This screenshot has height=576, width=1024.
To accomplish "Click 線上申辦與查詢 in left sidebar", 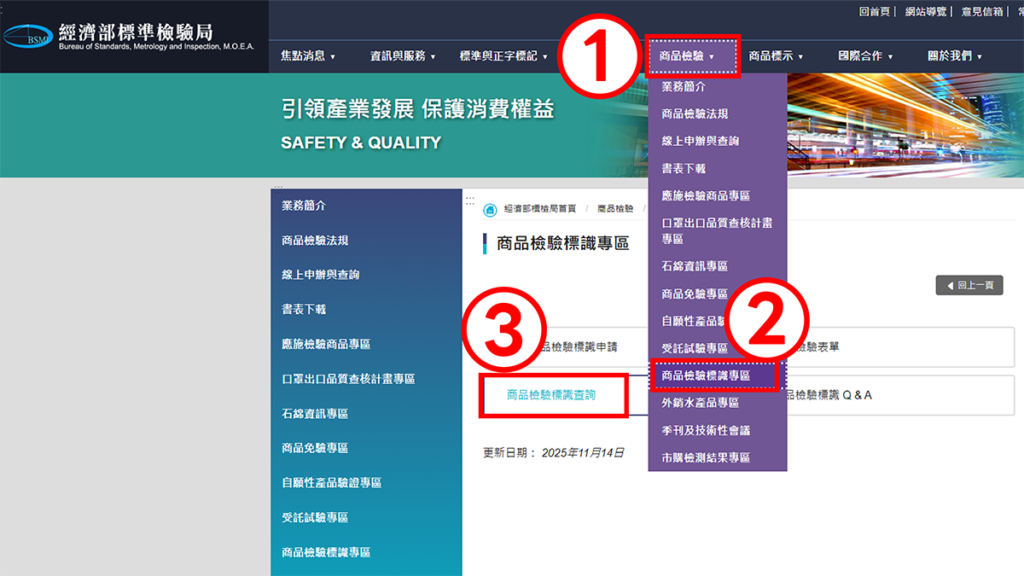I will (320, 274).
